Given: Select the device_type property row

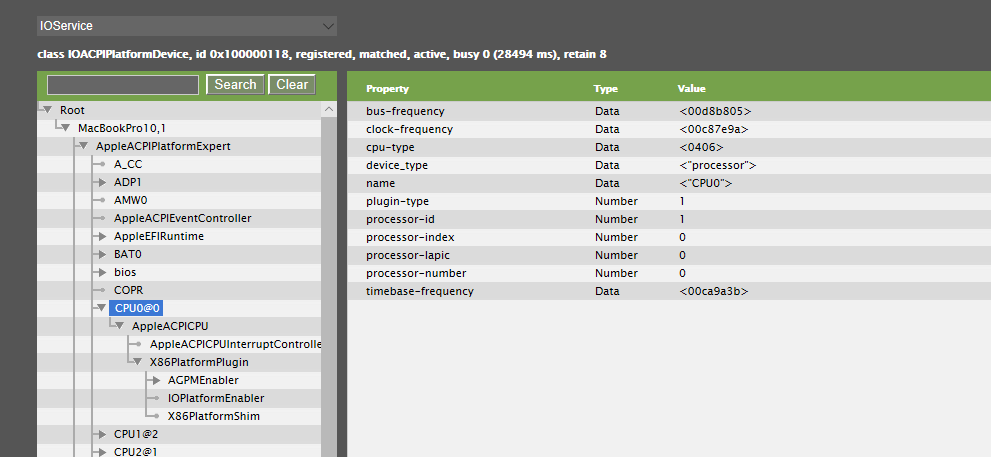Looking at the screenshot, I should click(x=669, y=165).
